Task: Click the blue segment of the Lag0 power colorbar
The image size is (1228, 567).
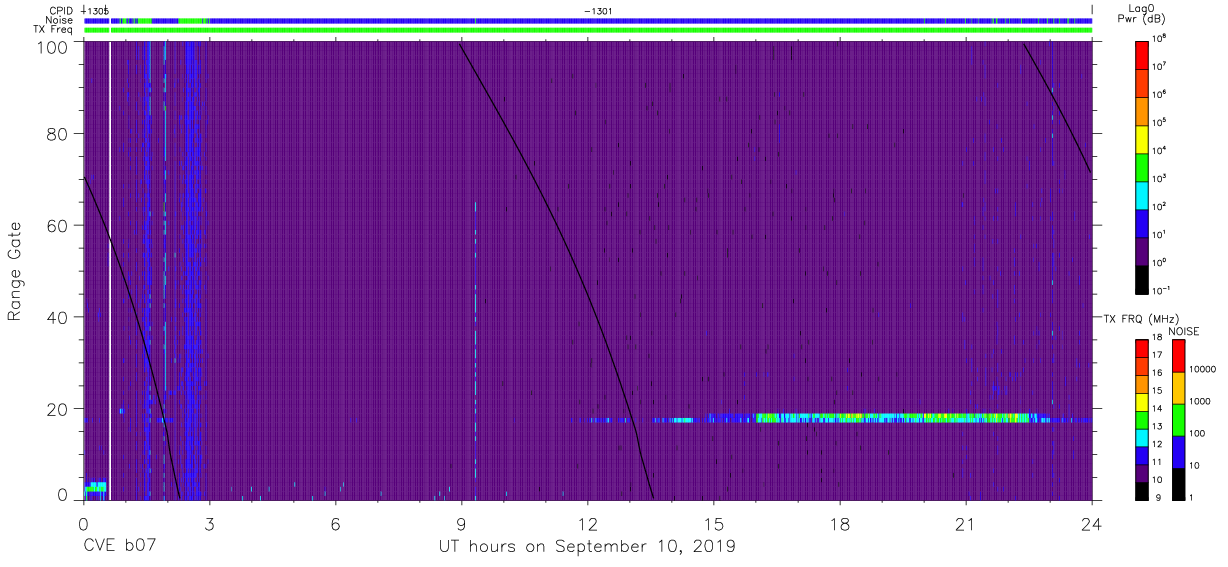Action: 1141,224
